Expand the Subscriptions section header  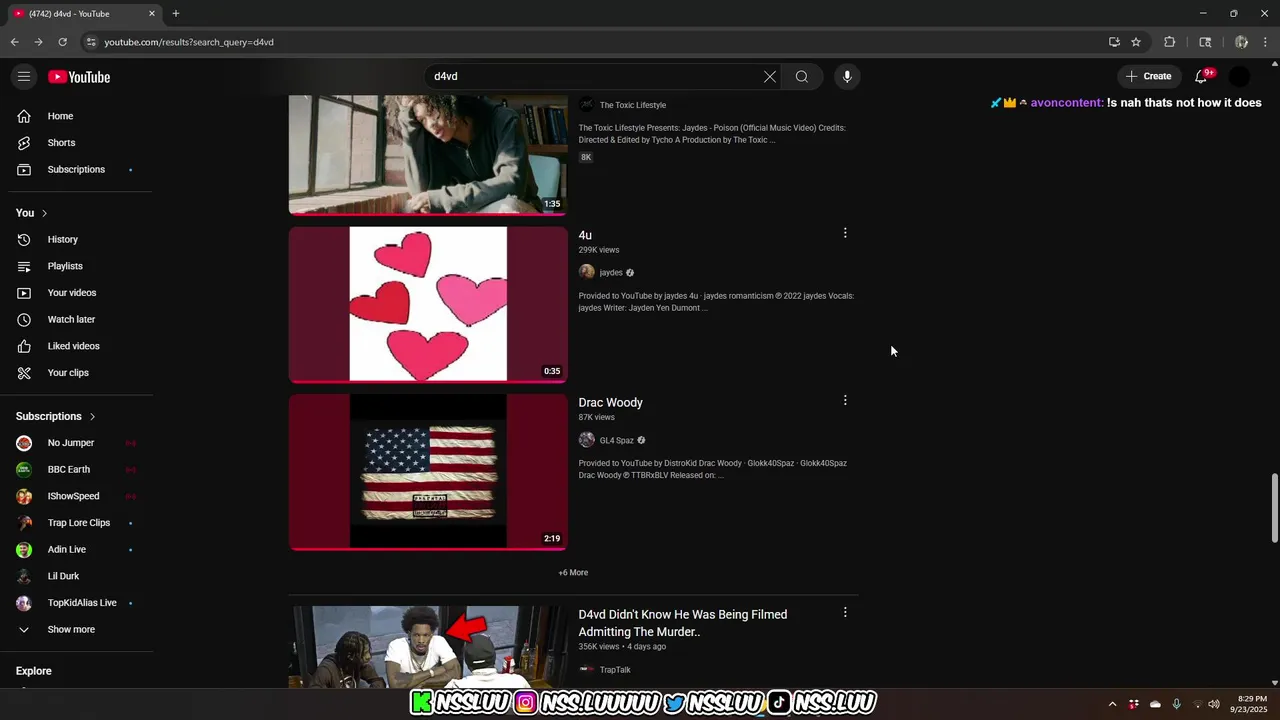coord(56,416)
